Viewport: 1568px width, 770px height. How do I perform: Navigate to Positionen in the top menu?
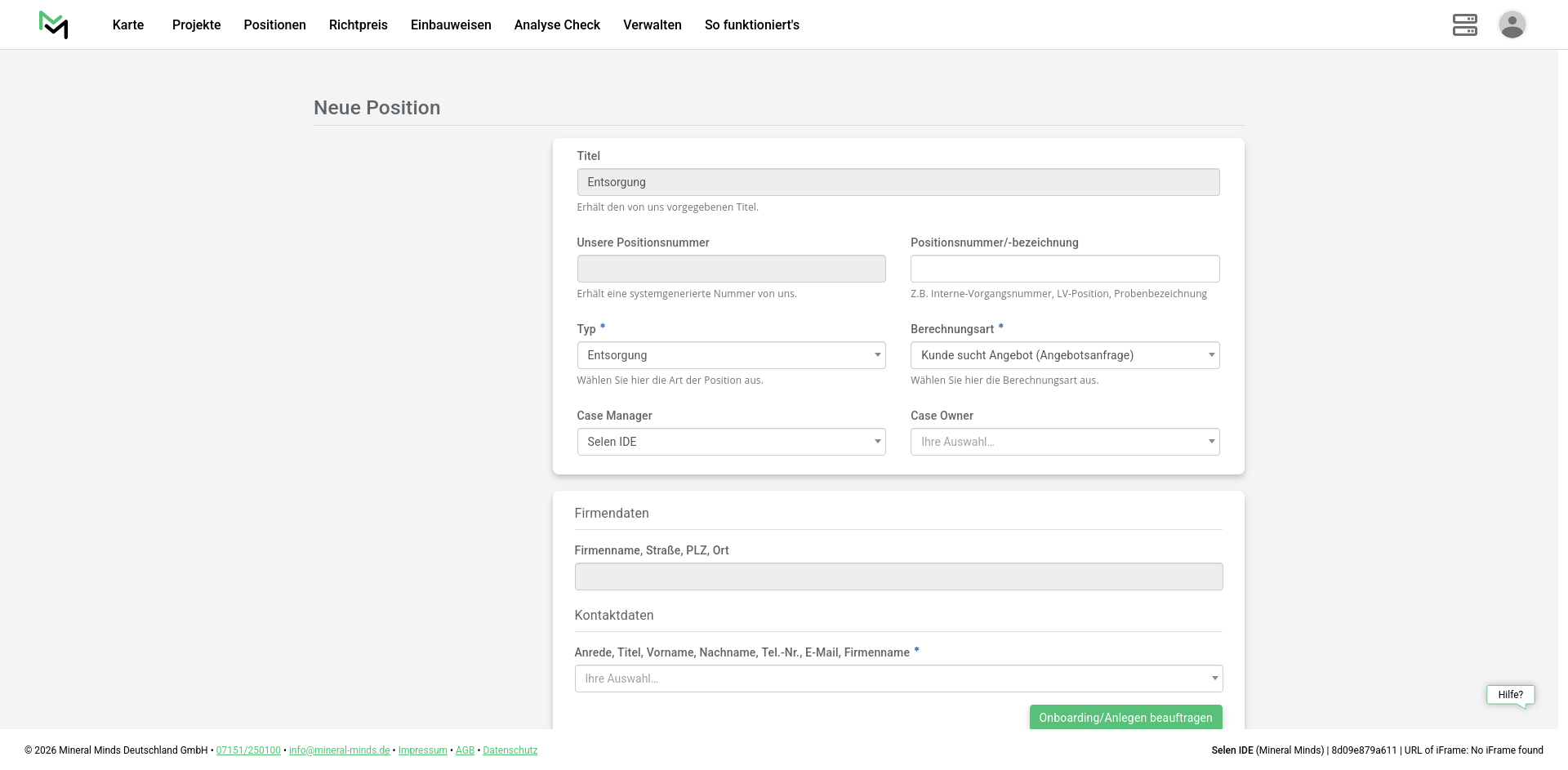[x=274, y=25]
